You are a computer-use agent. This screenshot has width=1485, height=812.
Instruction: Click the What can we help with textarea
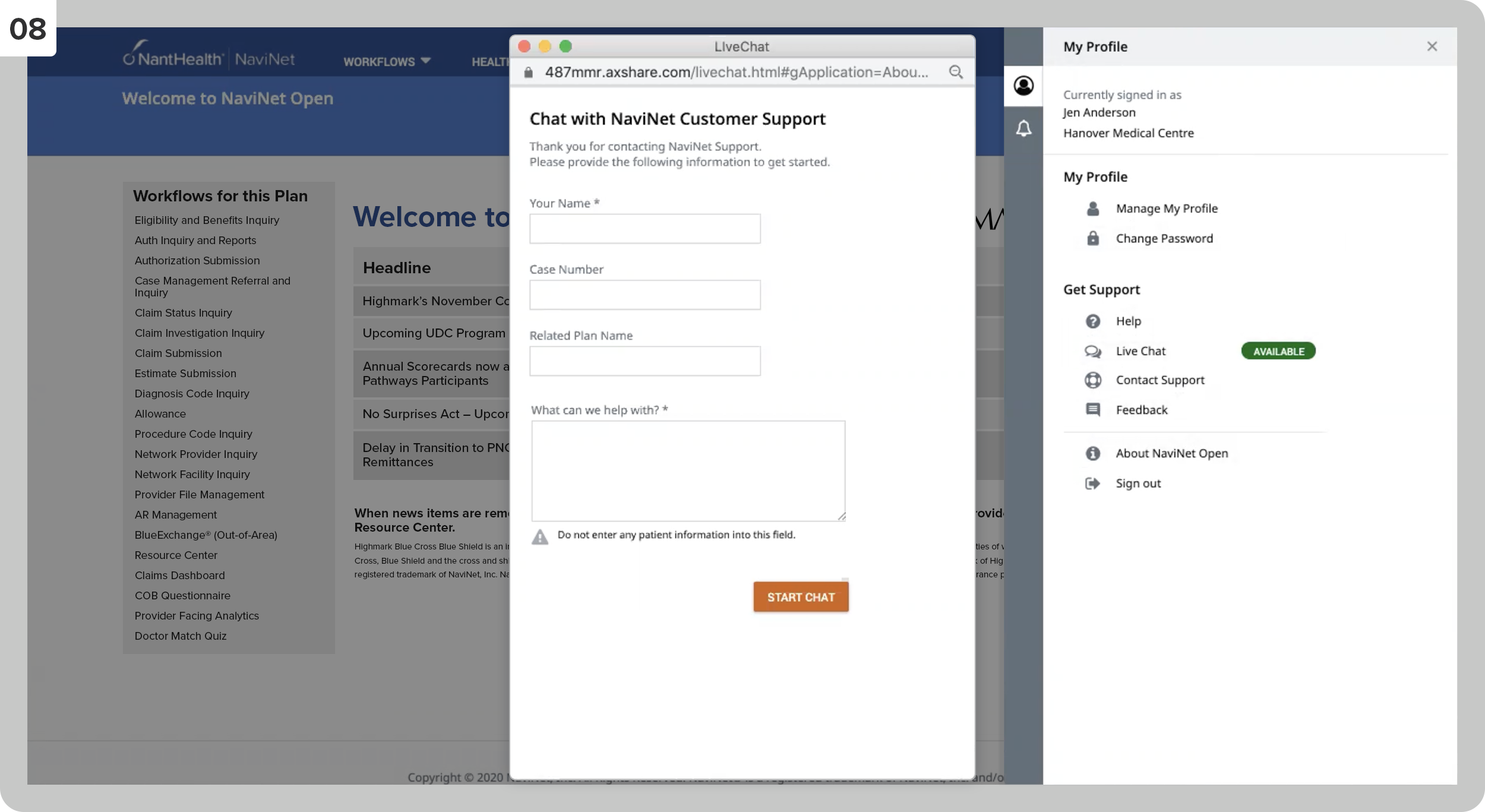(x=688, y=471)
